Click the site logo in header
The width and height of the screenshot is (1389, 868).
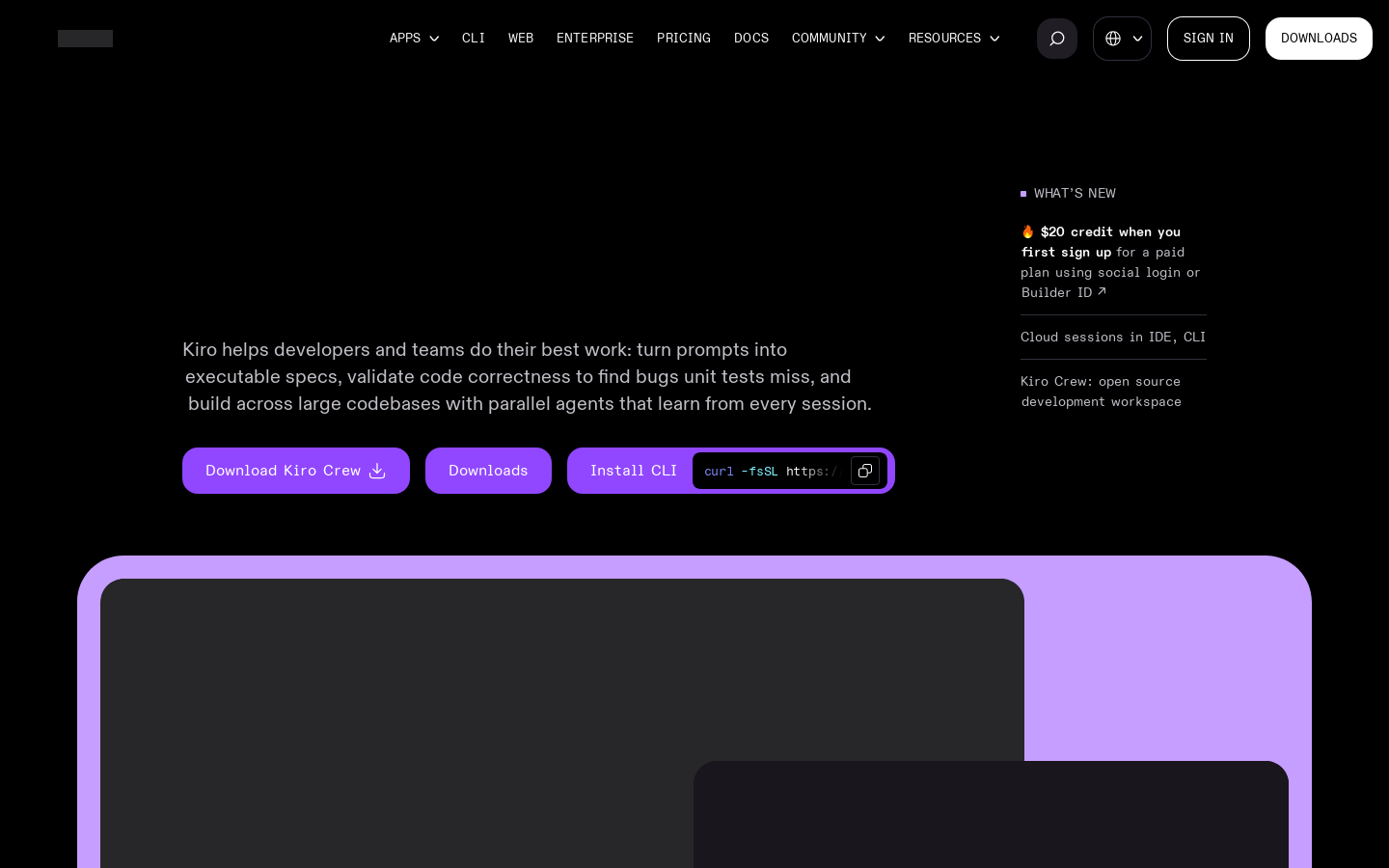tap(85, 39)
